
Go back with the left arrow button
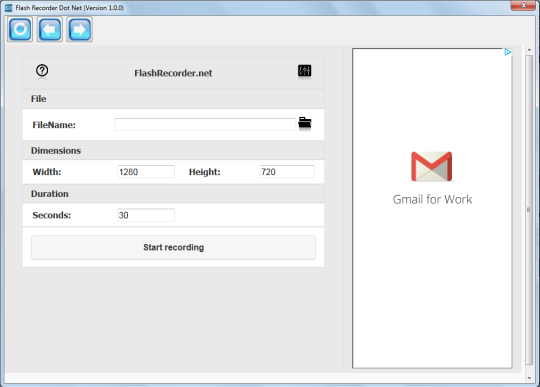pyautogui.click(x=50, y=30)
